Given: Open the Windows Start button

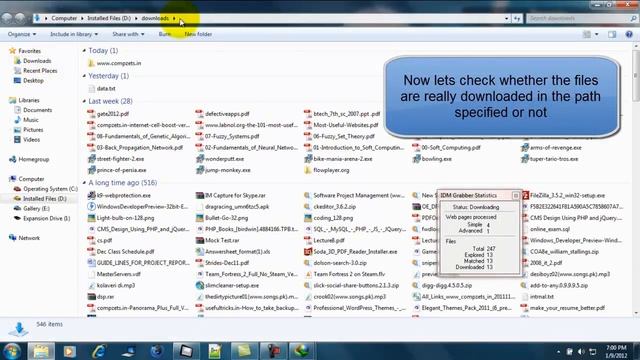Looking at the screenshot, I should tap(11, 351).
